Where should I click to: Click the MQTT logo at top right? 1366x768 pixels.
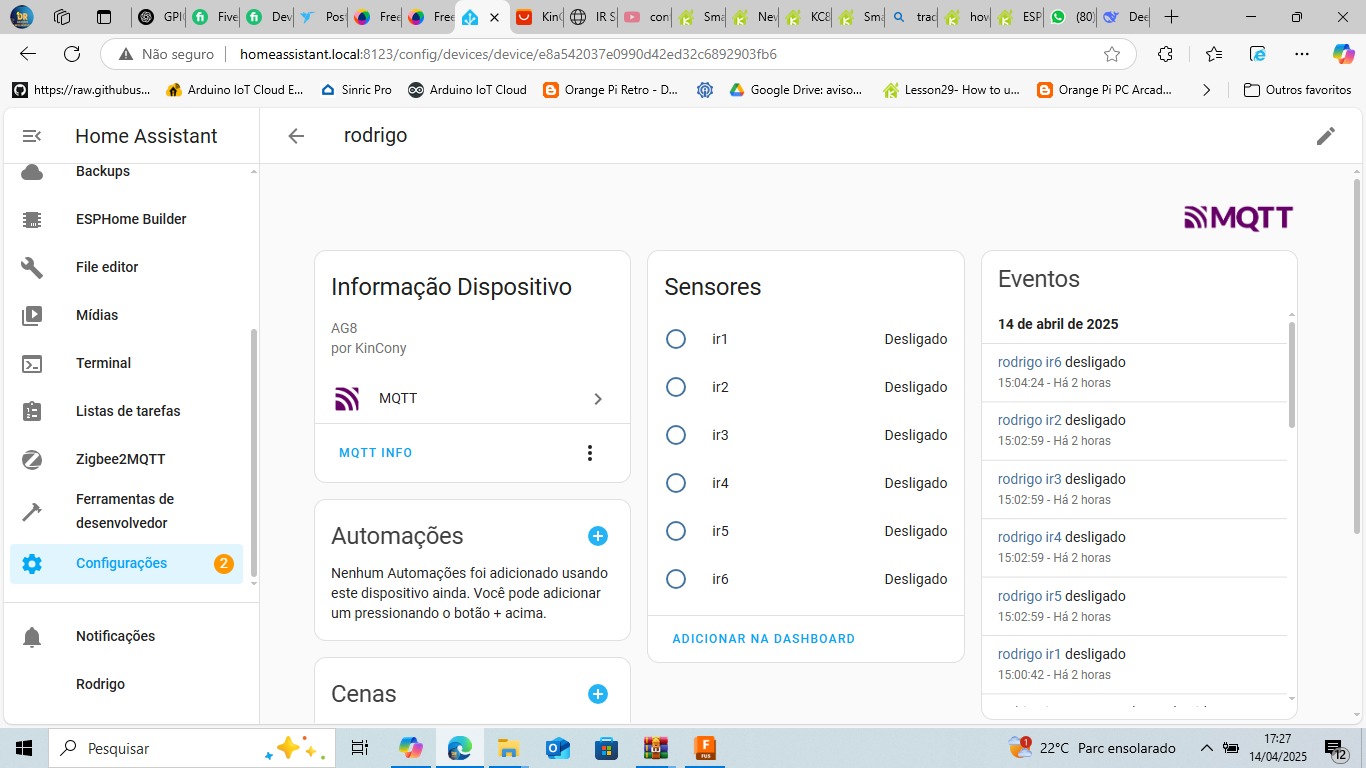tap(1238, 218)
